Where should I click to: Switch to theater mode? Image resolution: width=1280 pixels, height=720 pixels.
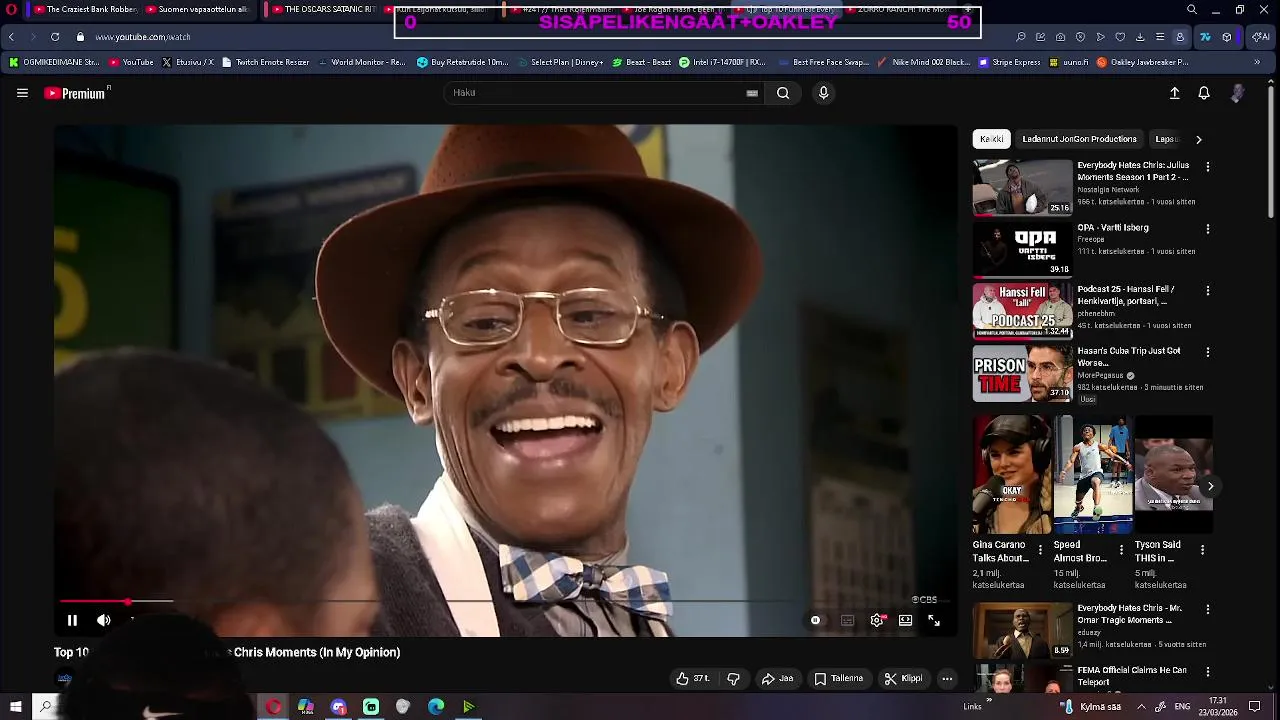[905, 620]
